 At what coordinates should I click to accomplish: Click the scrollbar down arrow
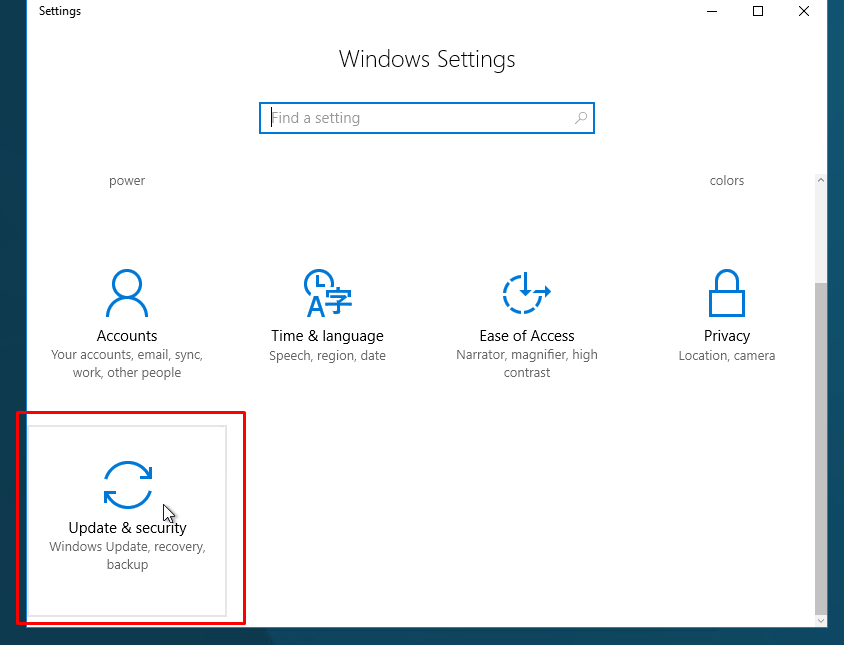coord(820,620)
